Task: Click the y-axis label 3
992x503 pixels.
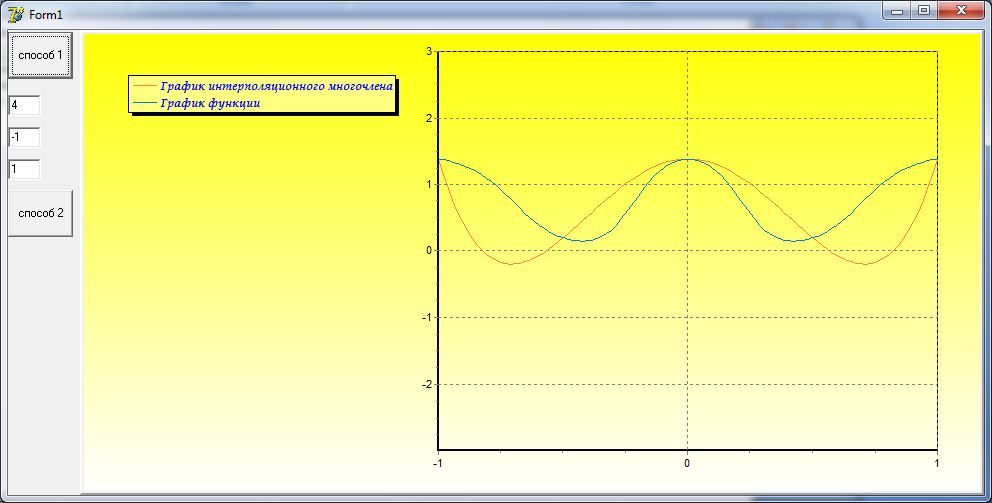Action: click(429, 51)
